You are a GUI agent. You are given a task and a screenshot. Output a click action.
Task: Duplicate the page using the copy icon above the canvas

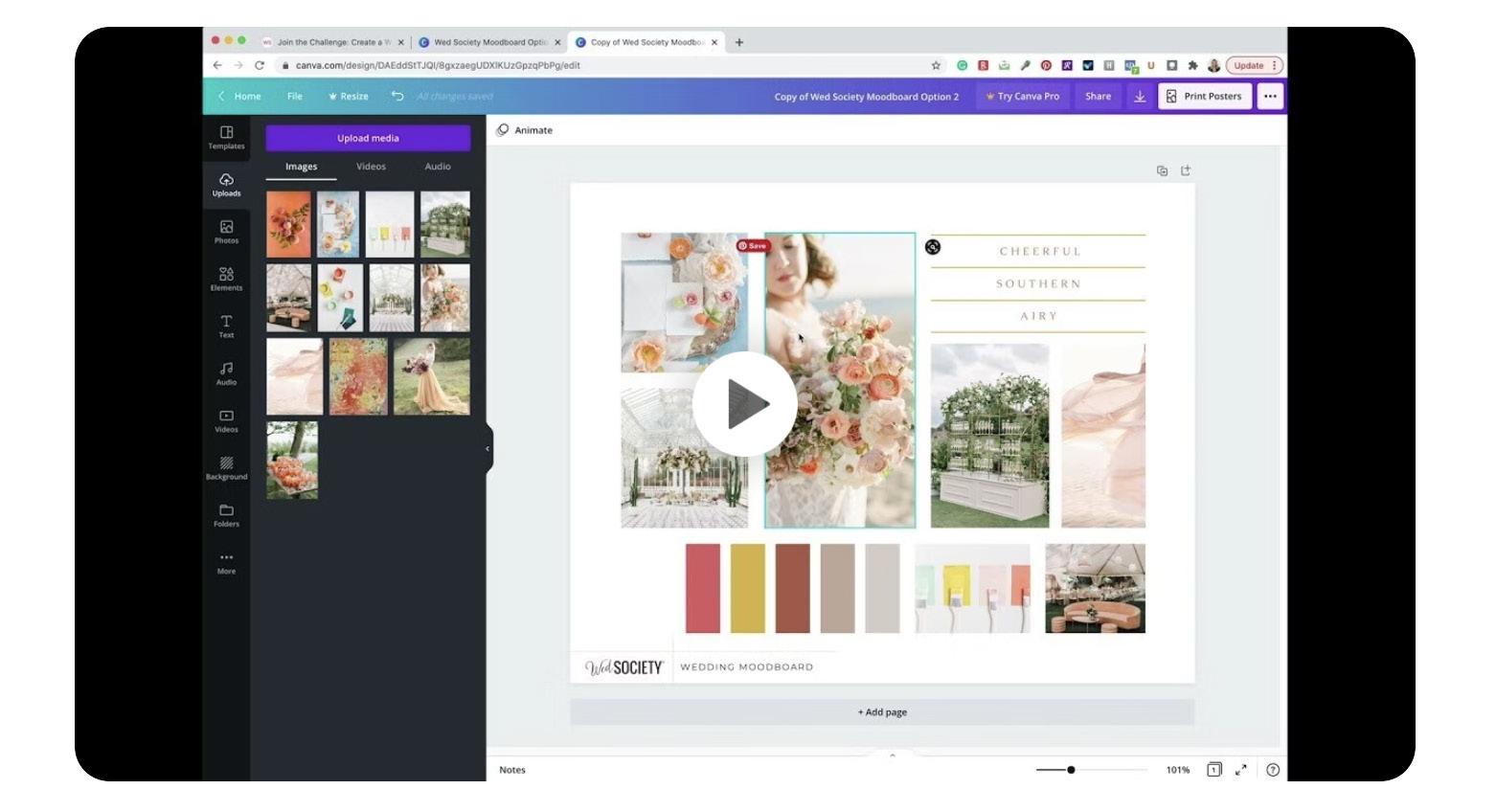[1162, 170]
